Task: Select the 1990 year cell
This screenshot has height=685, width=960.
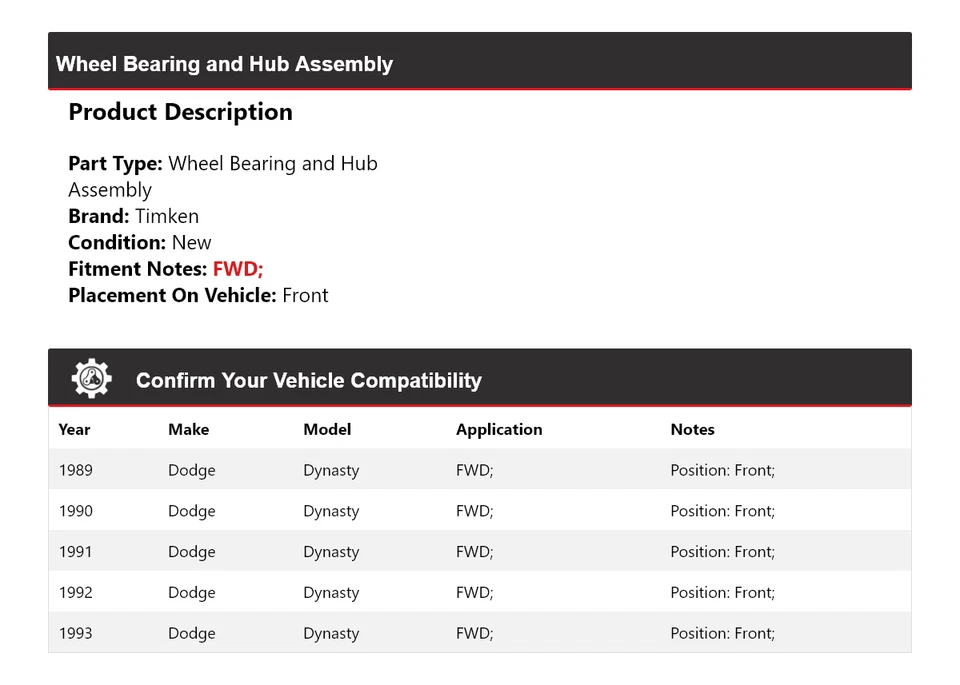Action: [75, 511]
